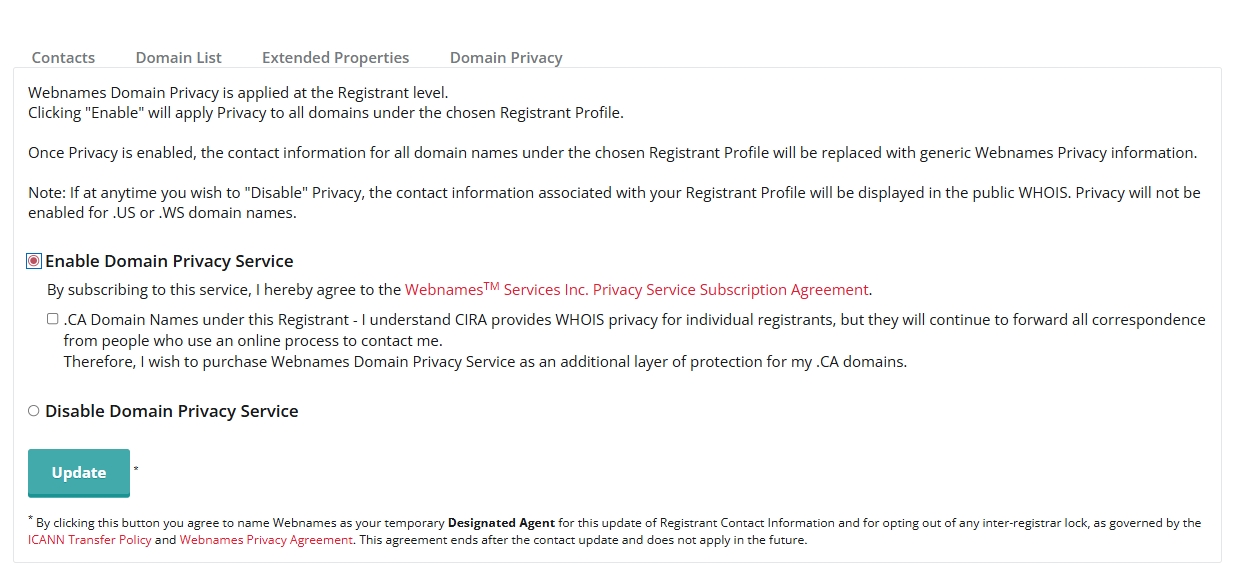The width and height of the screenshot is (1233, 566).
Task: Select the Enable Domain Privacy Service radio button
Action: (34, 261)
